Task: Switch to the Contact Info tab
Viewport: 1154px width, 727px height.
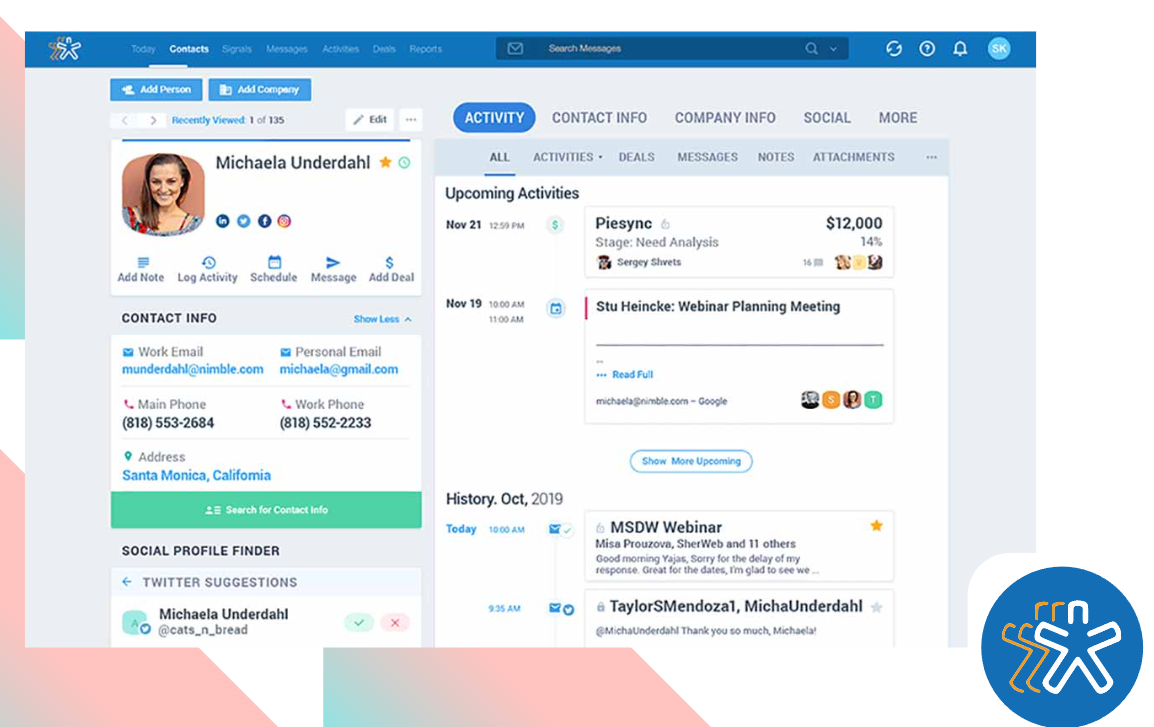Action: (599, 118)
